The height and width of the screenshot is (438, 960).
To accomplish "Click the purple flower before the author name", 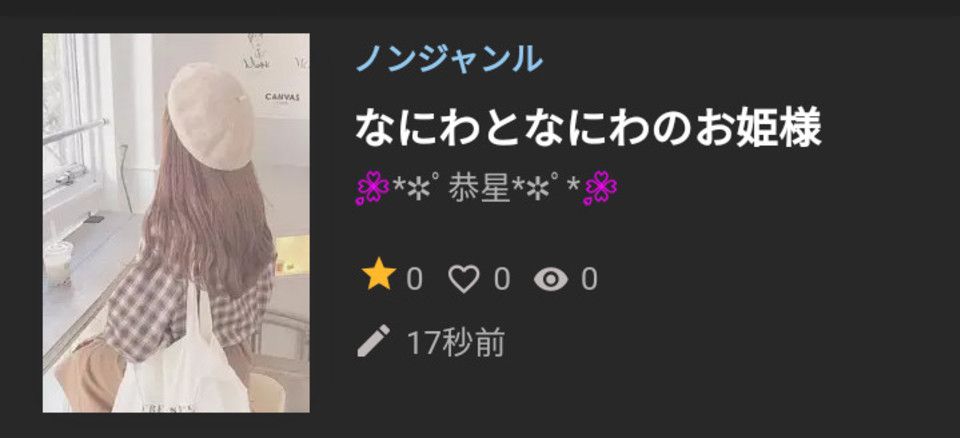I will pos(372,188).
